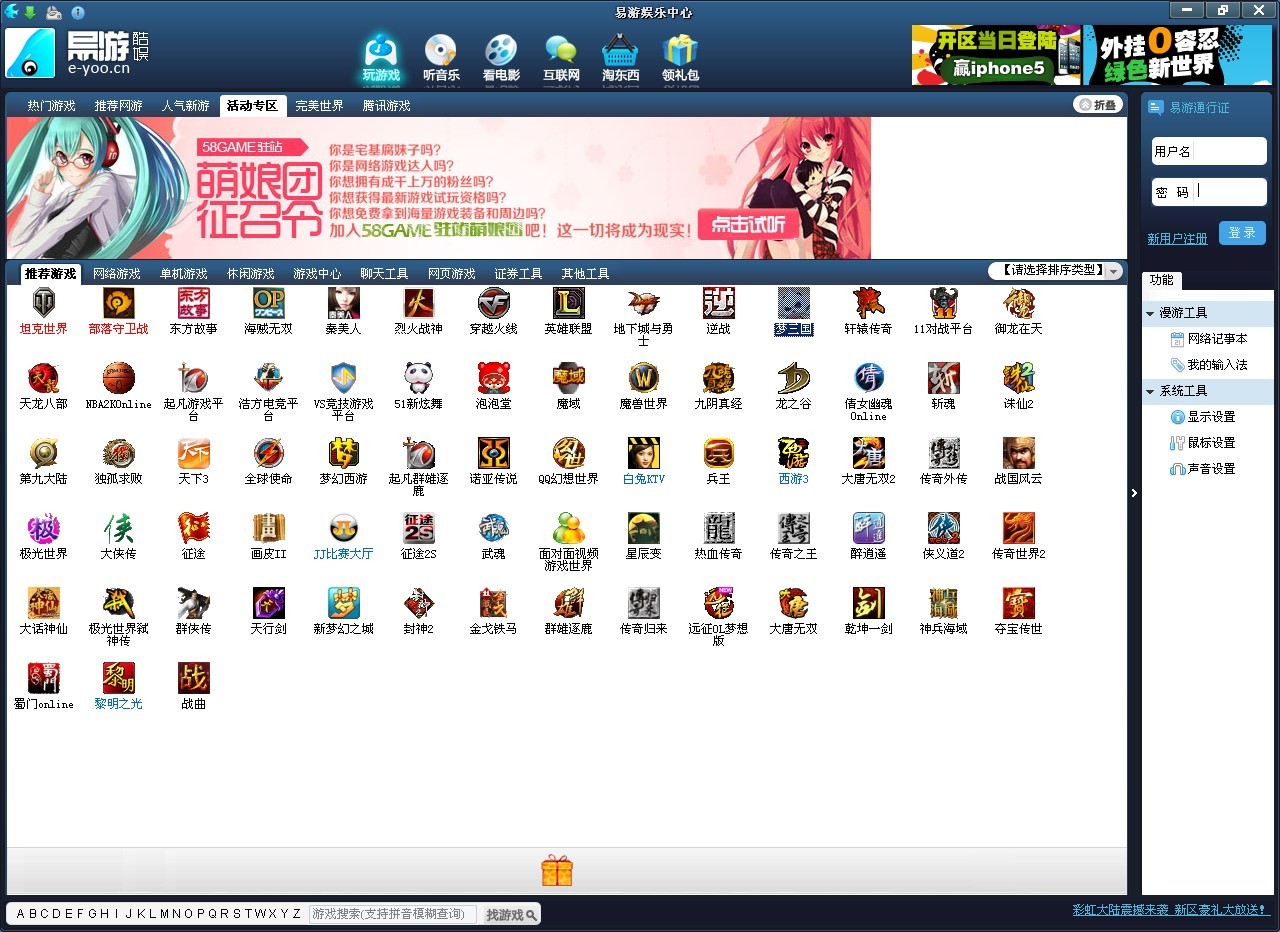Launch the 英雄联盟 game icon
The width and height of the screenshot is (1280, 932).
tap(568, 304)
